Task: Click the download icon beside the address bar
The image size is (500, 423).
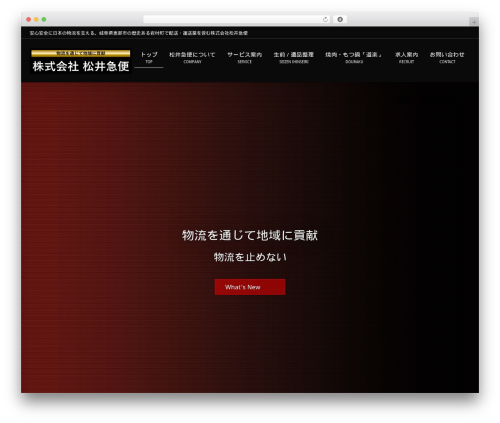Action: [340, 19]
